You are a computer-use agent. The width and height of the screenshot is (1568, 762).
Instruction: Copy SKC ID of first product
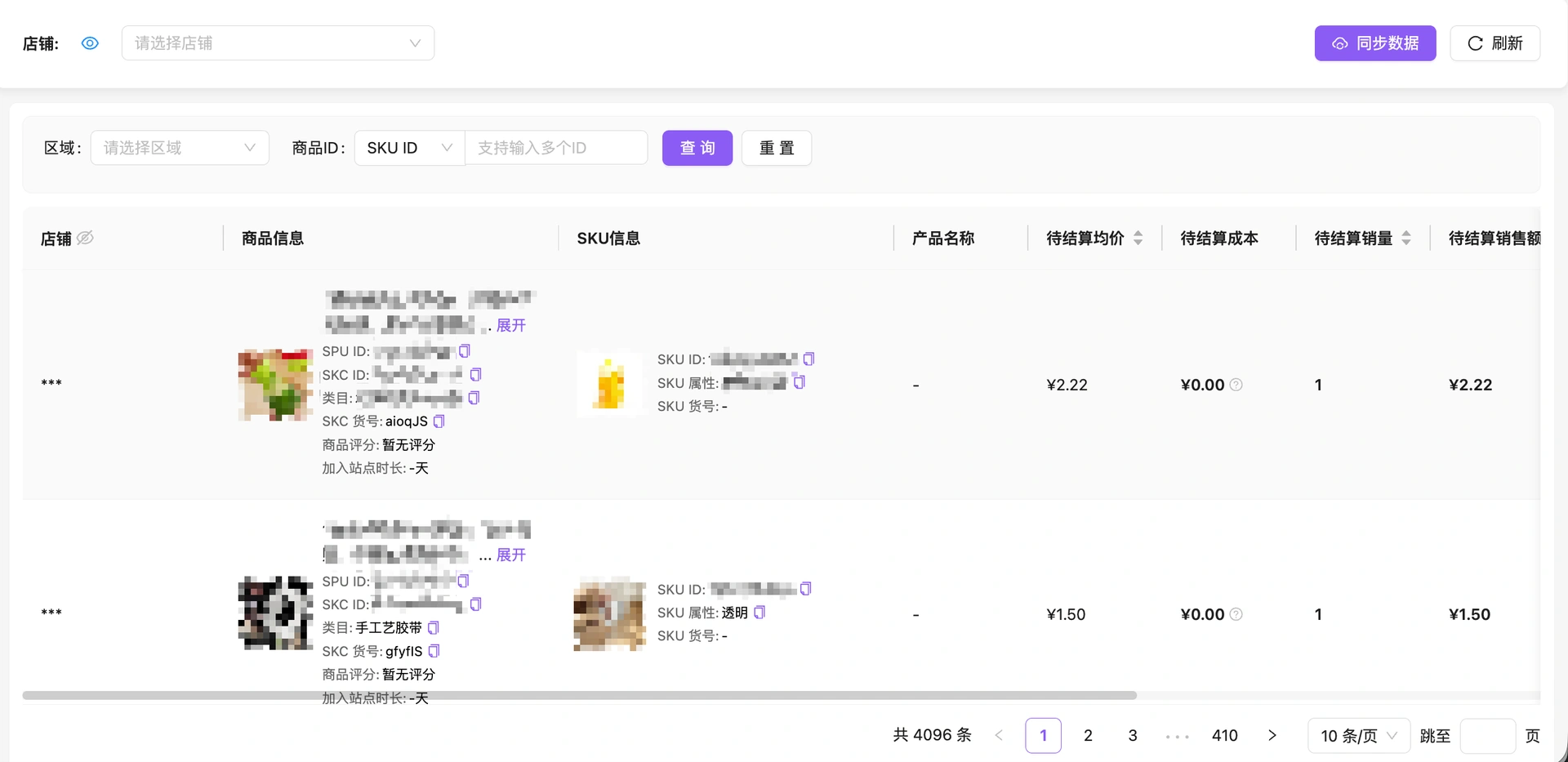[x=475, y=374]
